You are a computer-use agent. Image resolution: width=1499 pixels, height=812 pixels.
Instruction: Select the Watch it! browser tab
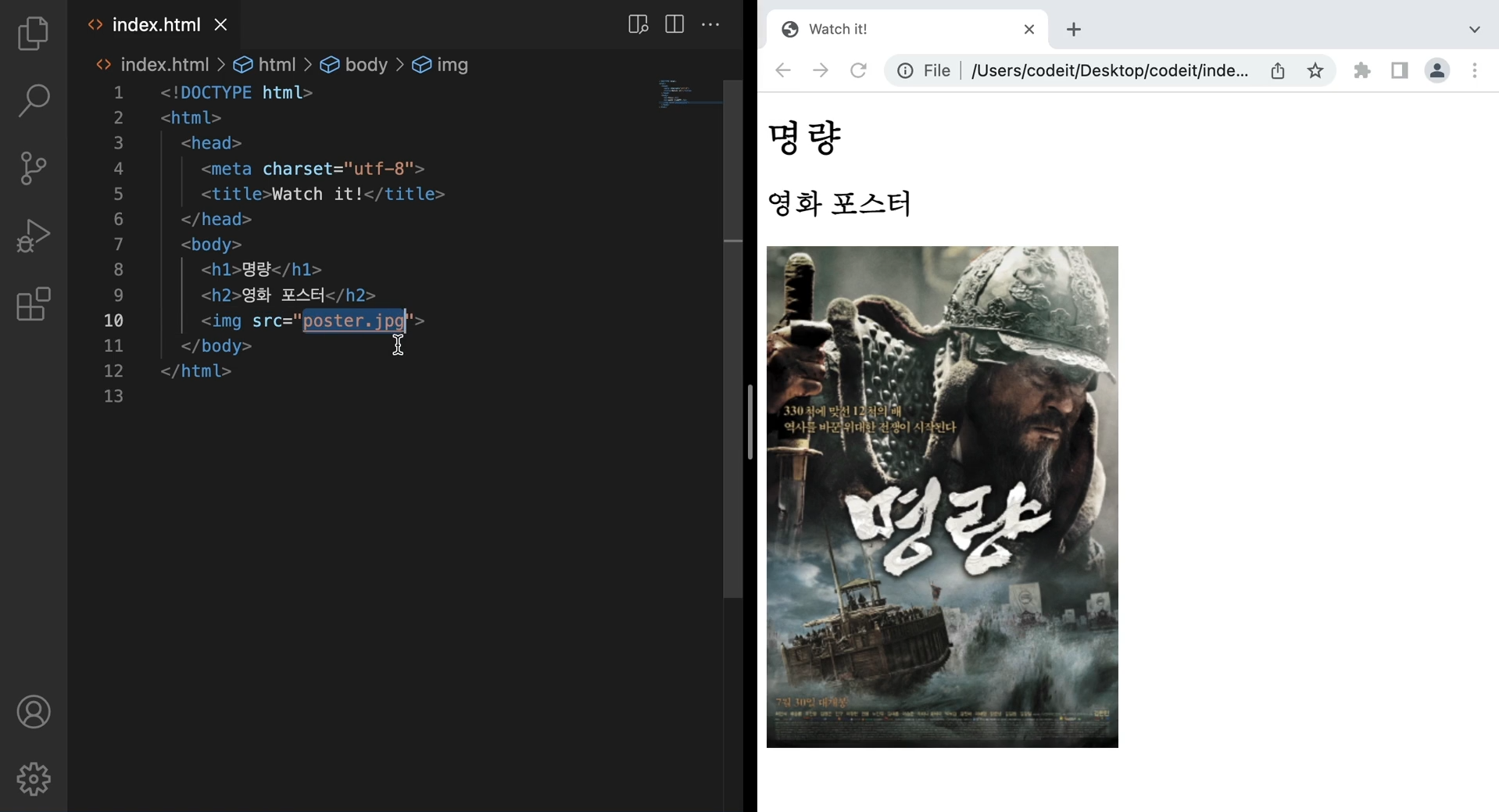[x=907, y=29]
